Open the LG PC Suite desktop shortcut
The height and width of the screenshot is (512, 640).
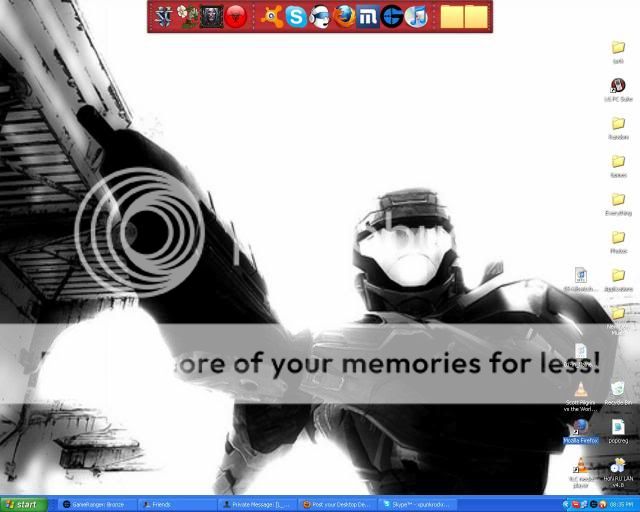pos(618,86)
